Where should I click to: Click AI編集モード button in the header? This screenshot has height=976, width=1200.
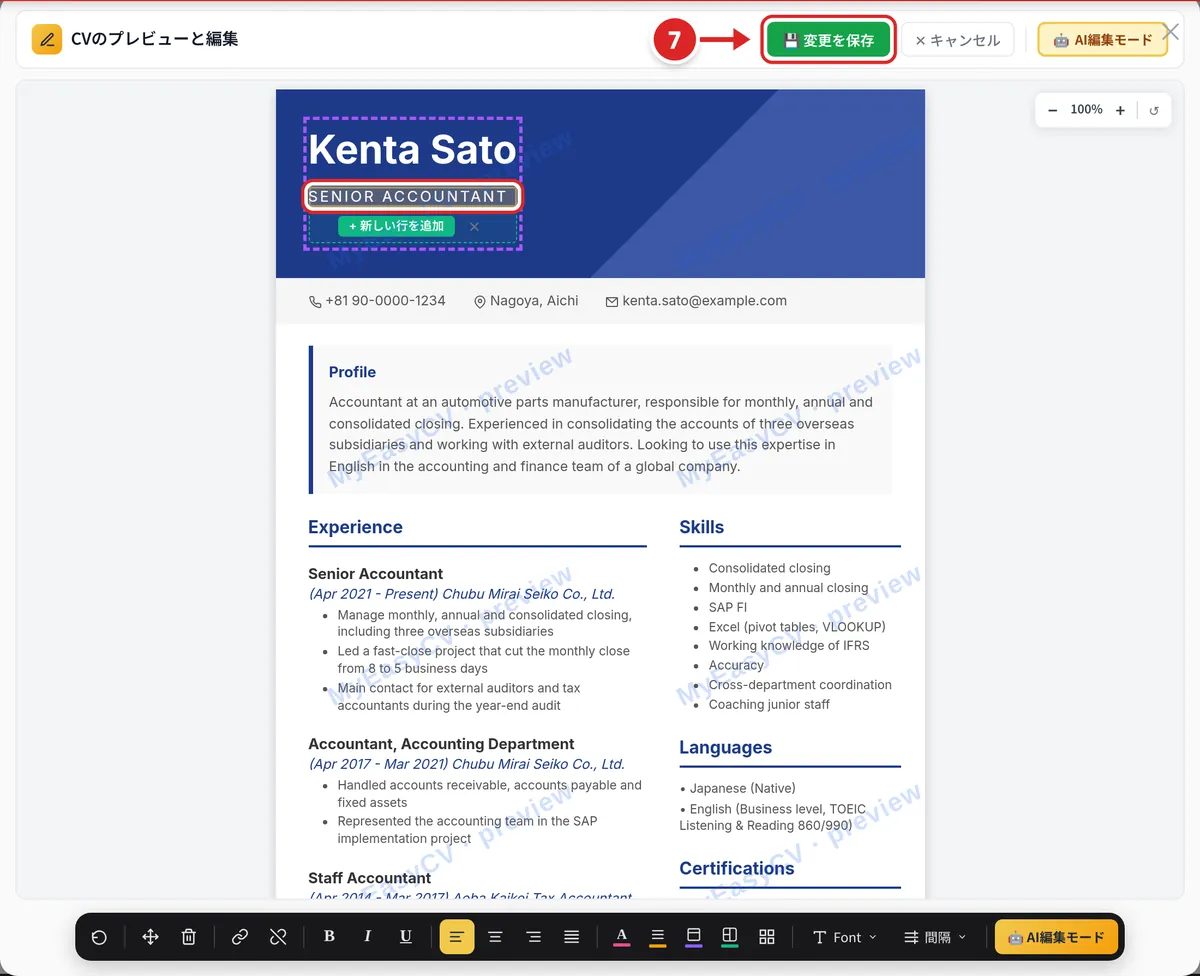click(1103, 40)
